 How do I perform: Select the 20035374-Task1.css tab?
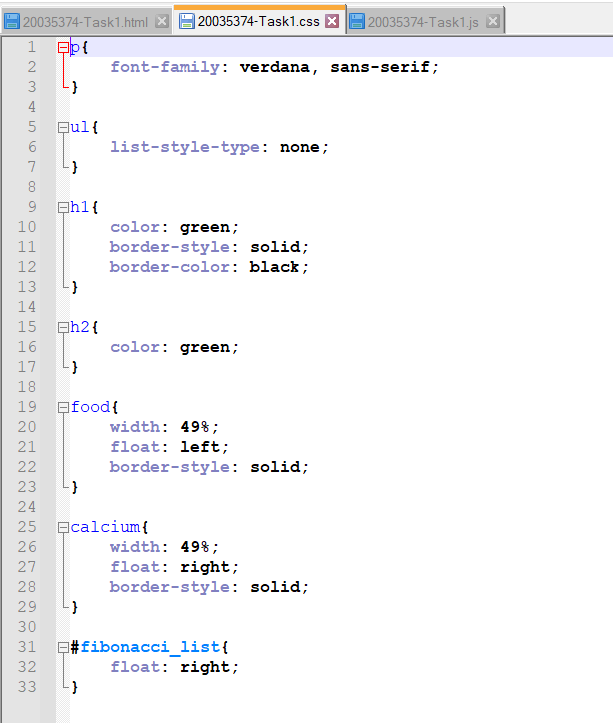(259, 21)
